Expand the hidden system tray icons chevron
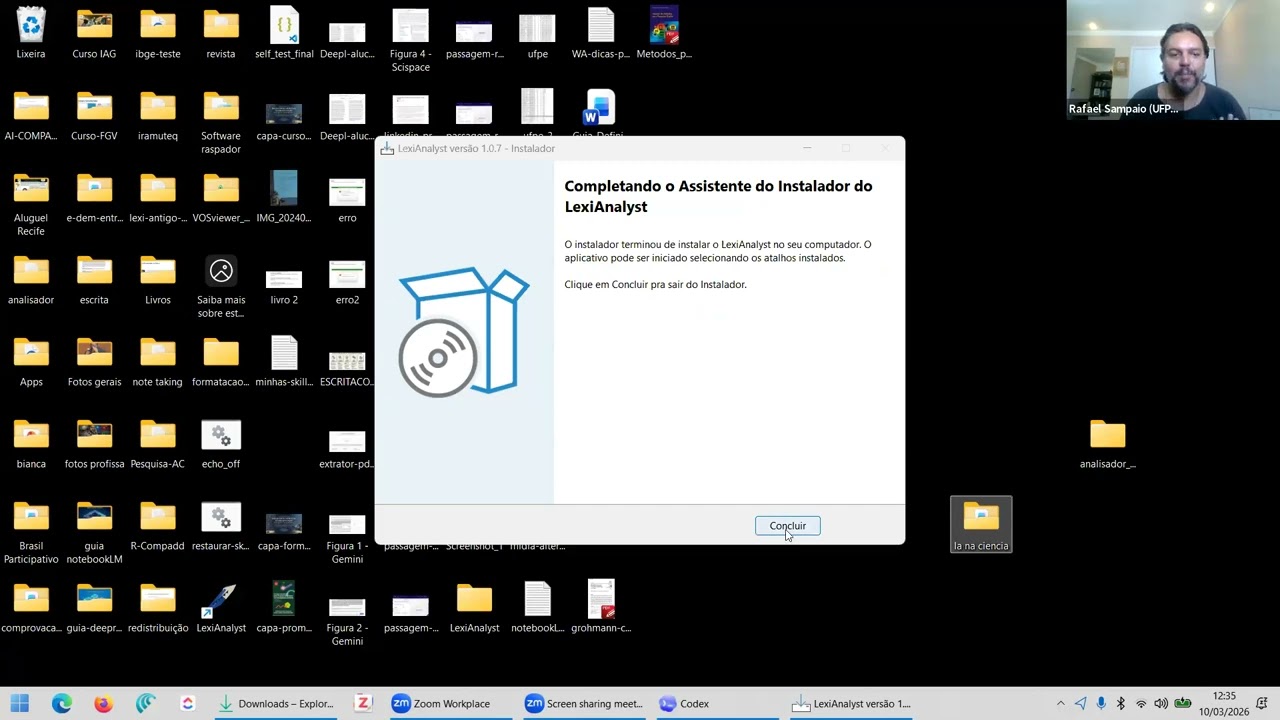The image size is (1280, 720). (1061, 704)
